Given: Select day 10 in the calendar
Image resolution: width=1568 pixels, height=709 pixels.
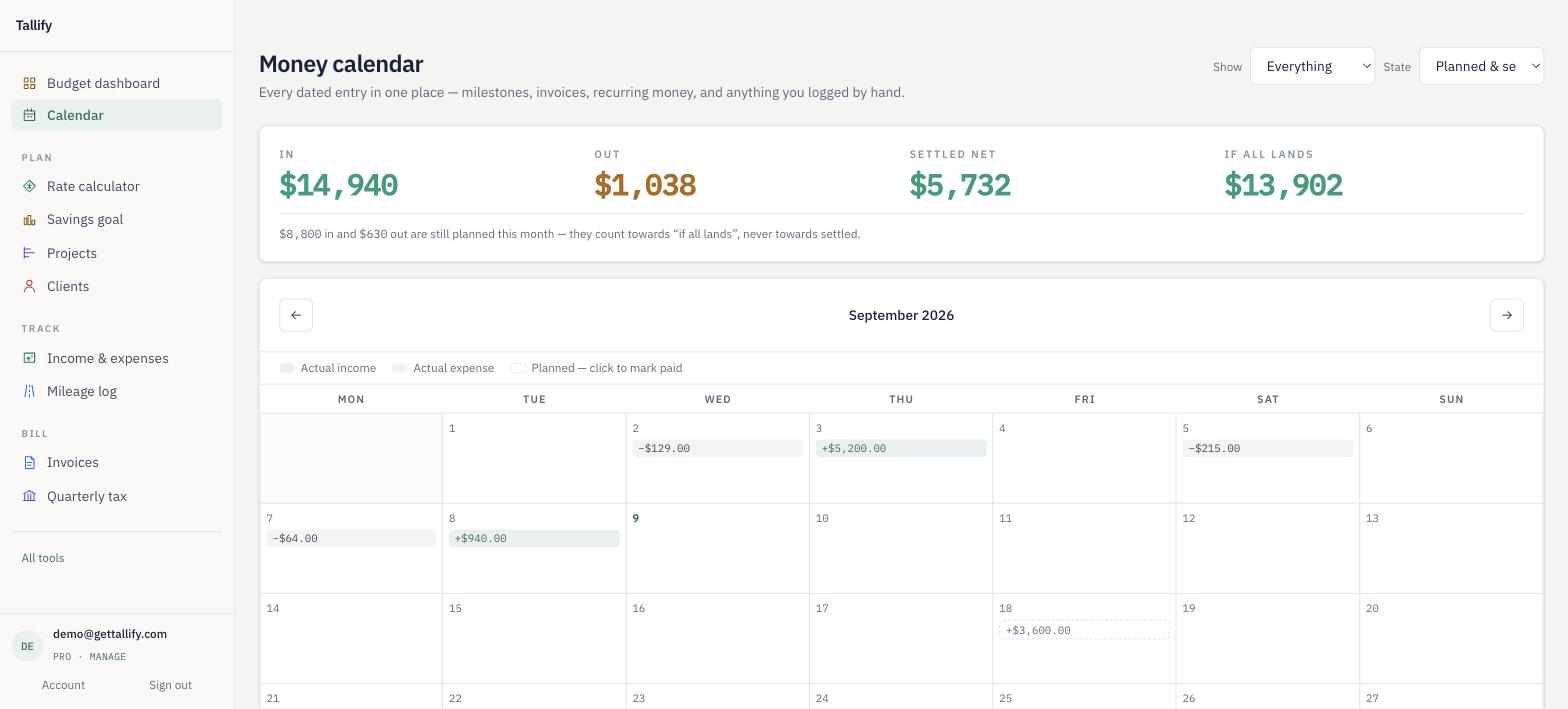Looking at the screenshot, I should pos(901,548).
